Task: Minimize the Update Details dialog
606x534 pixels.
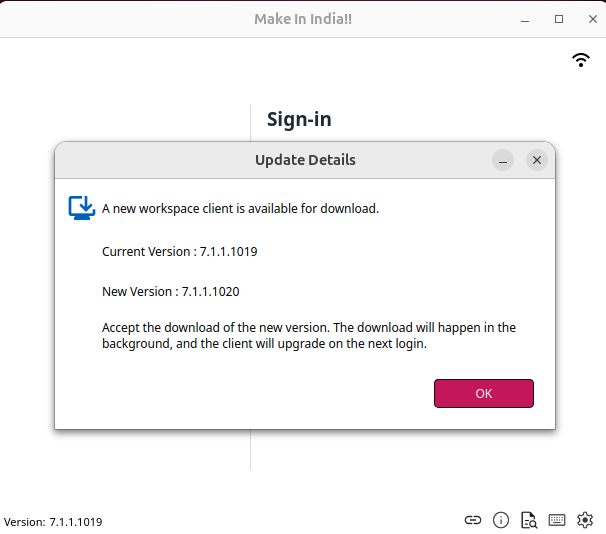Action: tap(504, 160)
